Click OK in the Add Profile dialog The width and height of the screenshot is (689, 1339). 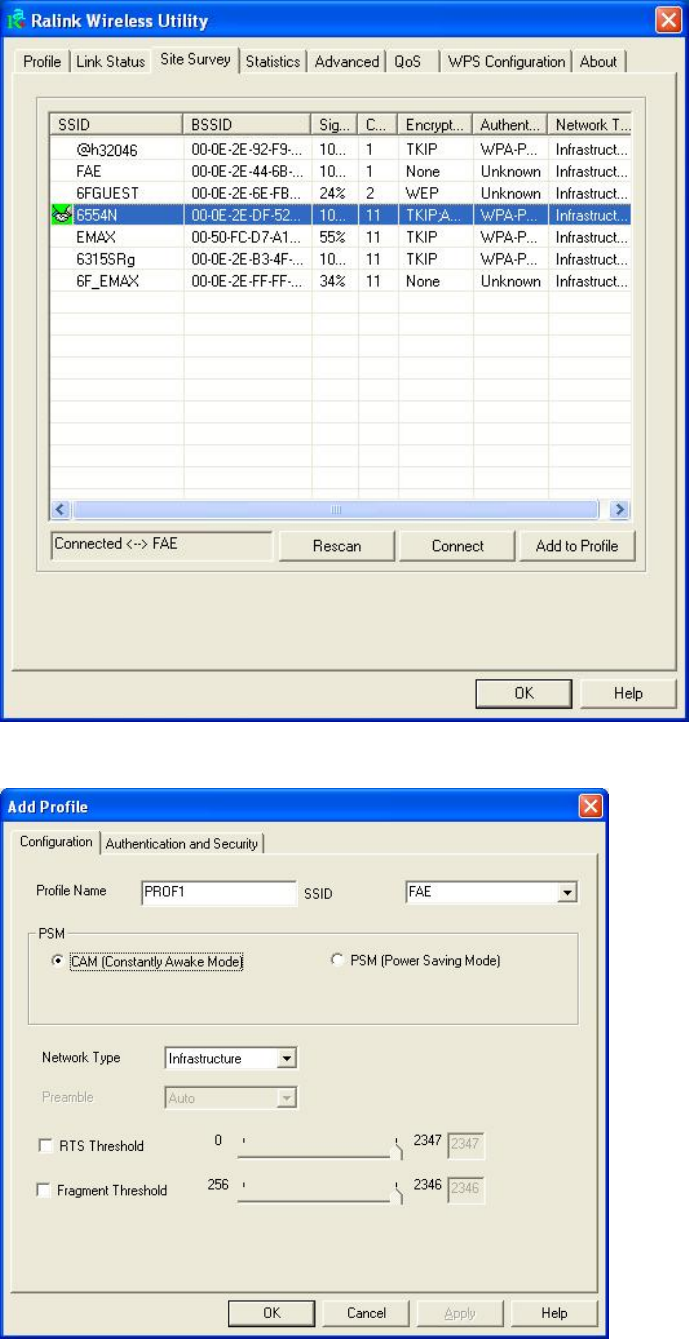coord(271,1313)
